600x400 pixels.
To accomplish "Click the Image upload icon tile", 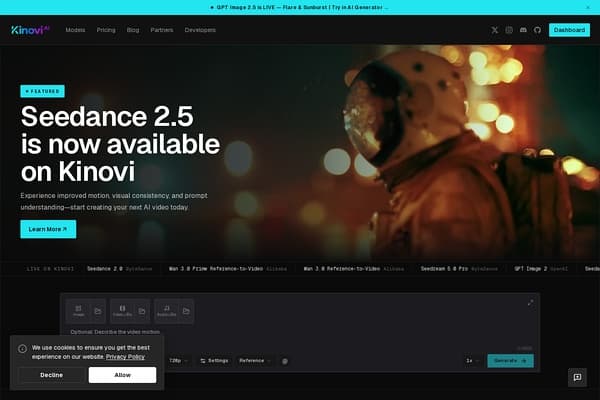I will 78,311.
